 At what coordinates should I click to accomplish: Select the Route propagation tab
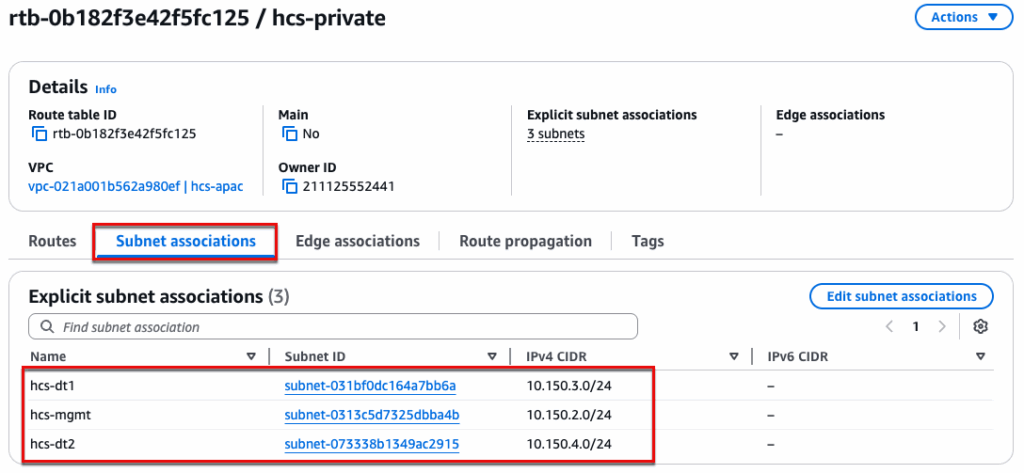click(x=525, y=241)
